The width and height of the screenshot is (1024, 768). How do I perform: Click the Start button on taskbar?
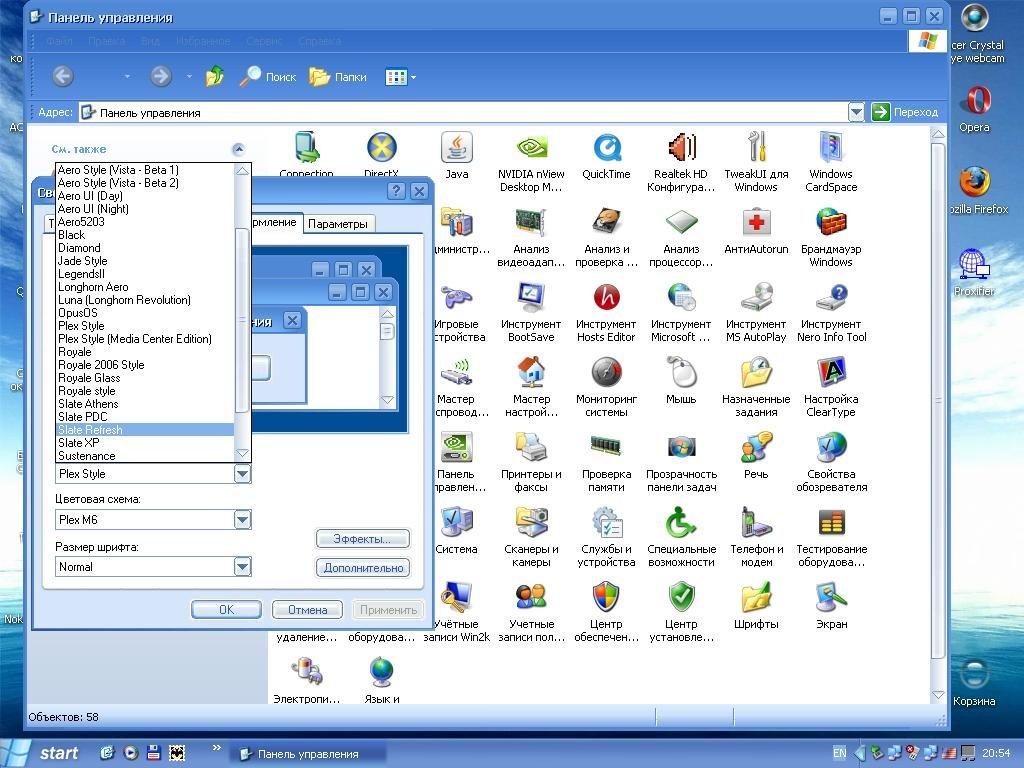point(45,753)
